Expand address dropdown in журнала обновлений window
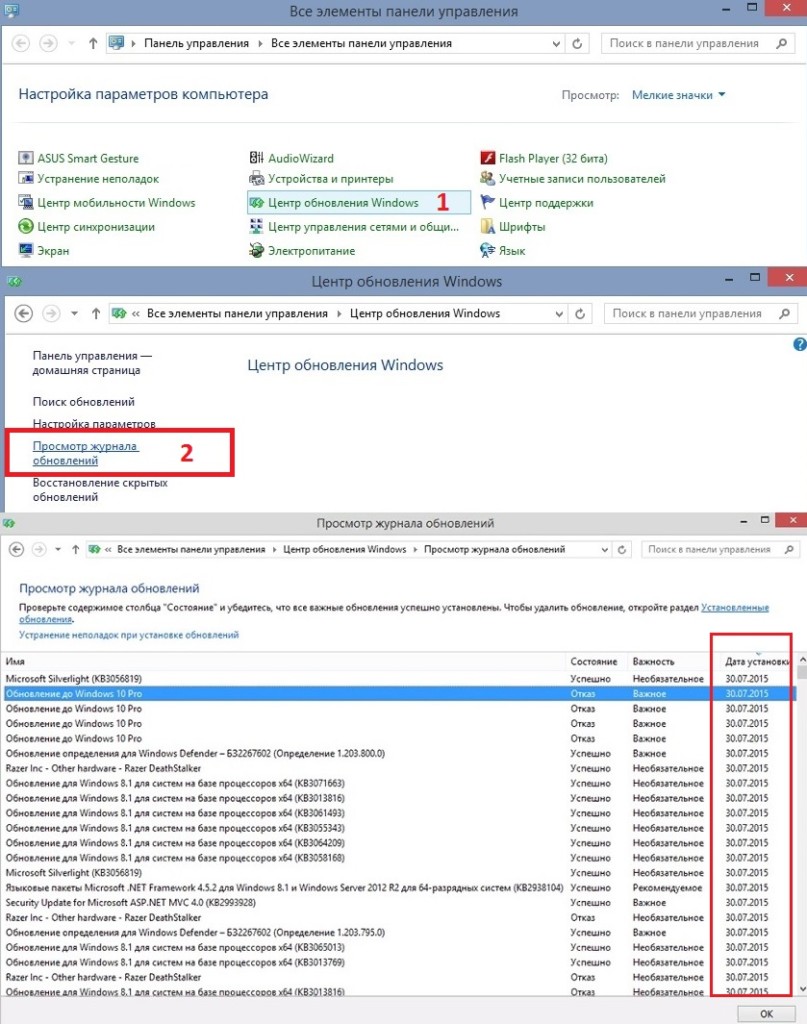The image size is (807, 1024). (x=605, y=550)
